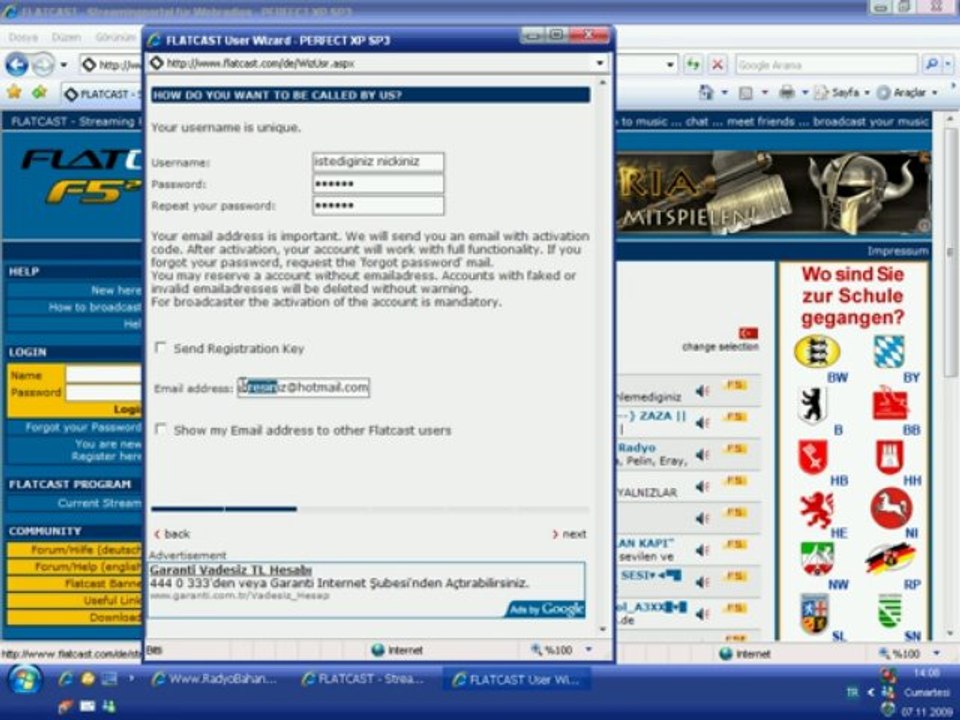Click the IE quick launch icon
Viewport: 960px width, 720px height.
pos(66,678)
